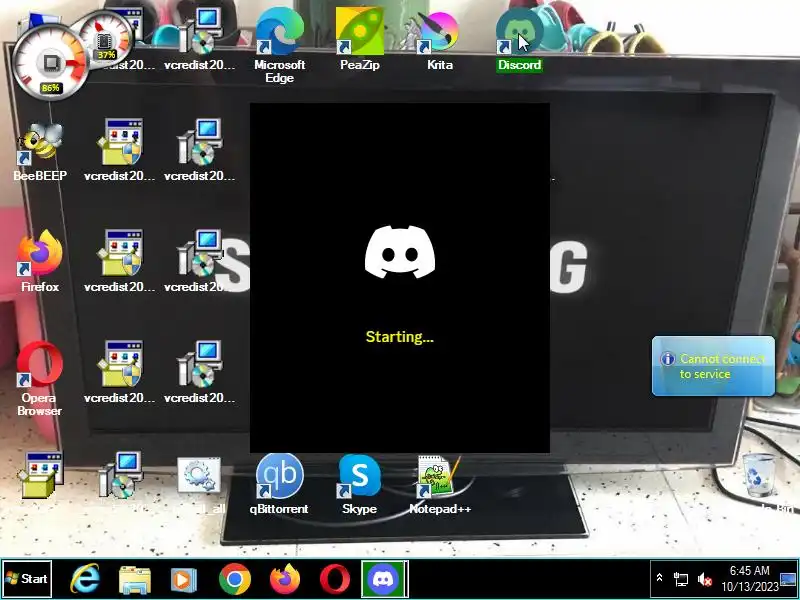
Task: Launch PeaZip from the desktop
Action: pos(359,39)
